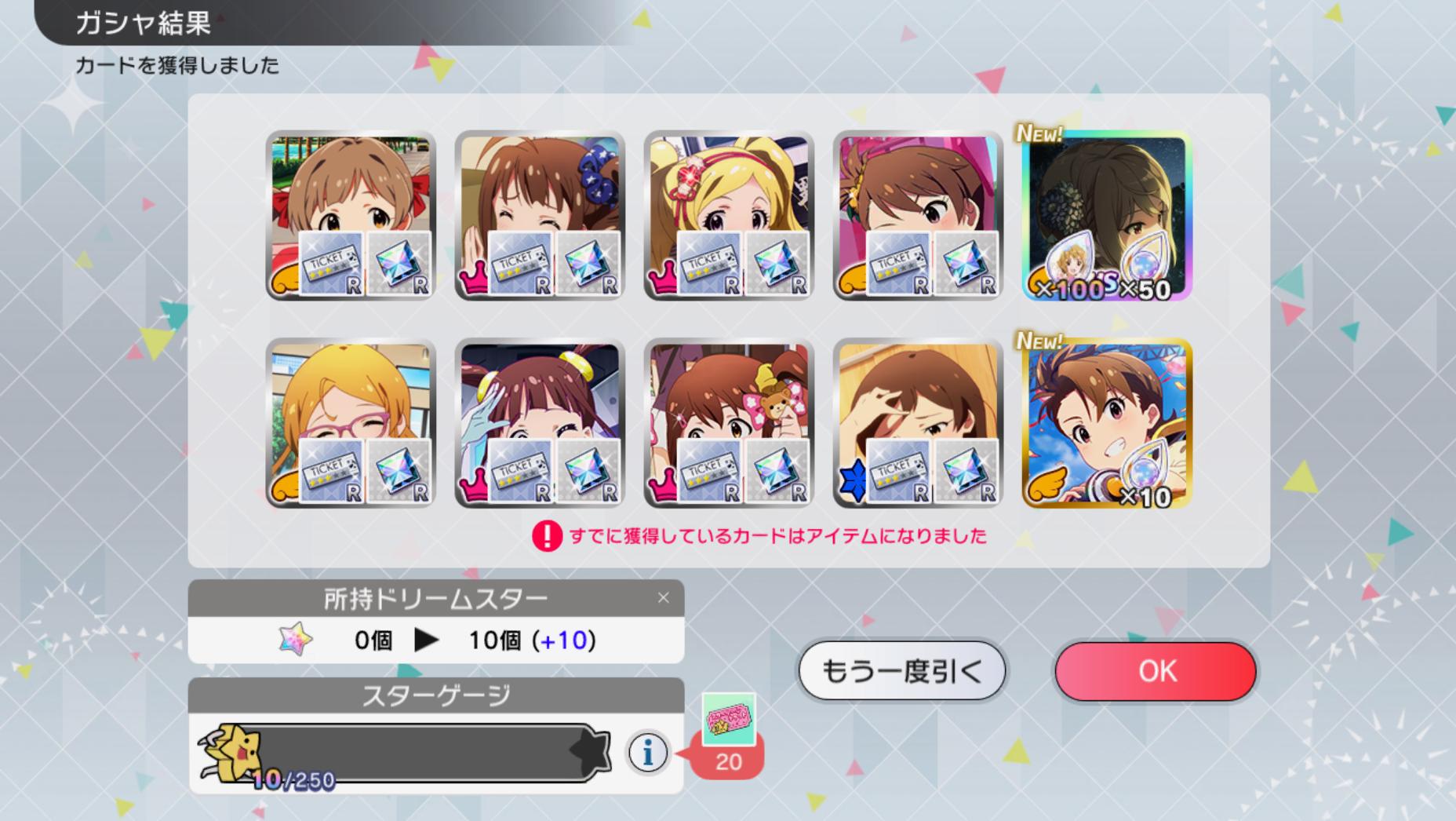1456x821 pixels.
Task: Select the new gold-framed SR card with ×10
Action: [x=1107, y=423]
